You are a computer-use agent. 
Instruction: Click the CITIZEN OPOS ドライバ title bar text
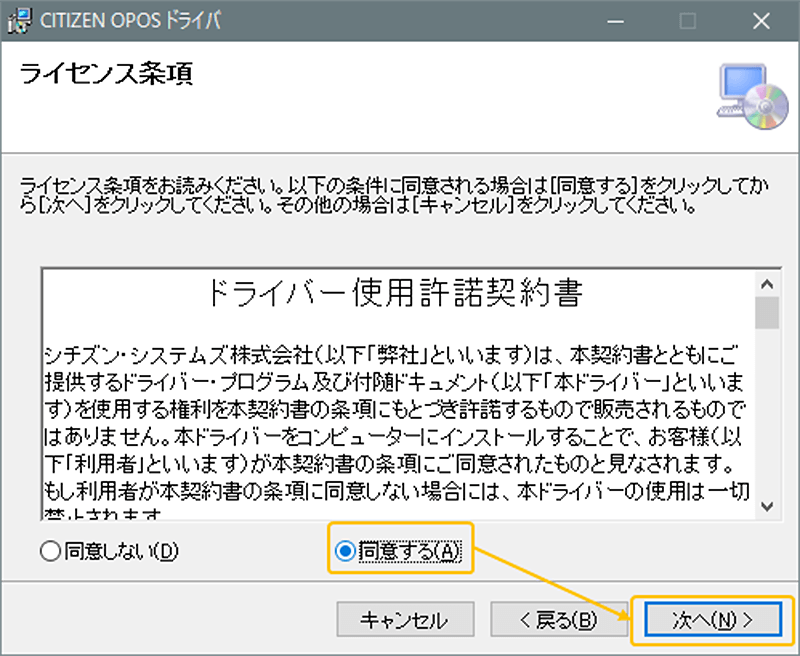coord(130,20)
